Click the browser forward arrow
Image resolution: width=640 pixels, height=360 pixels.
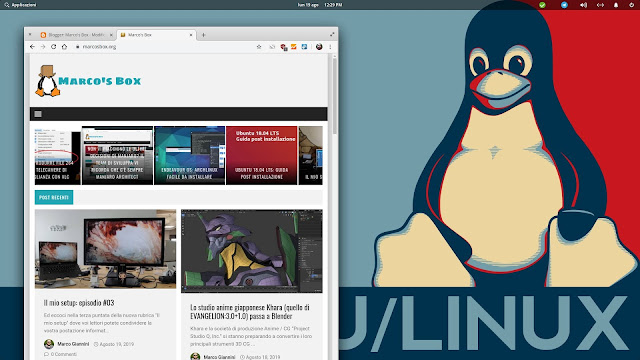tap(43, 47)
